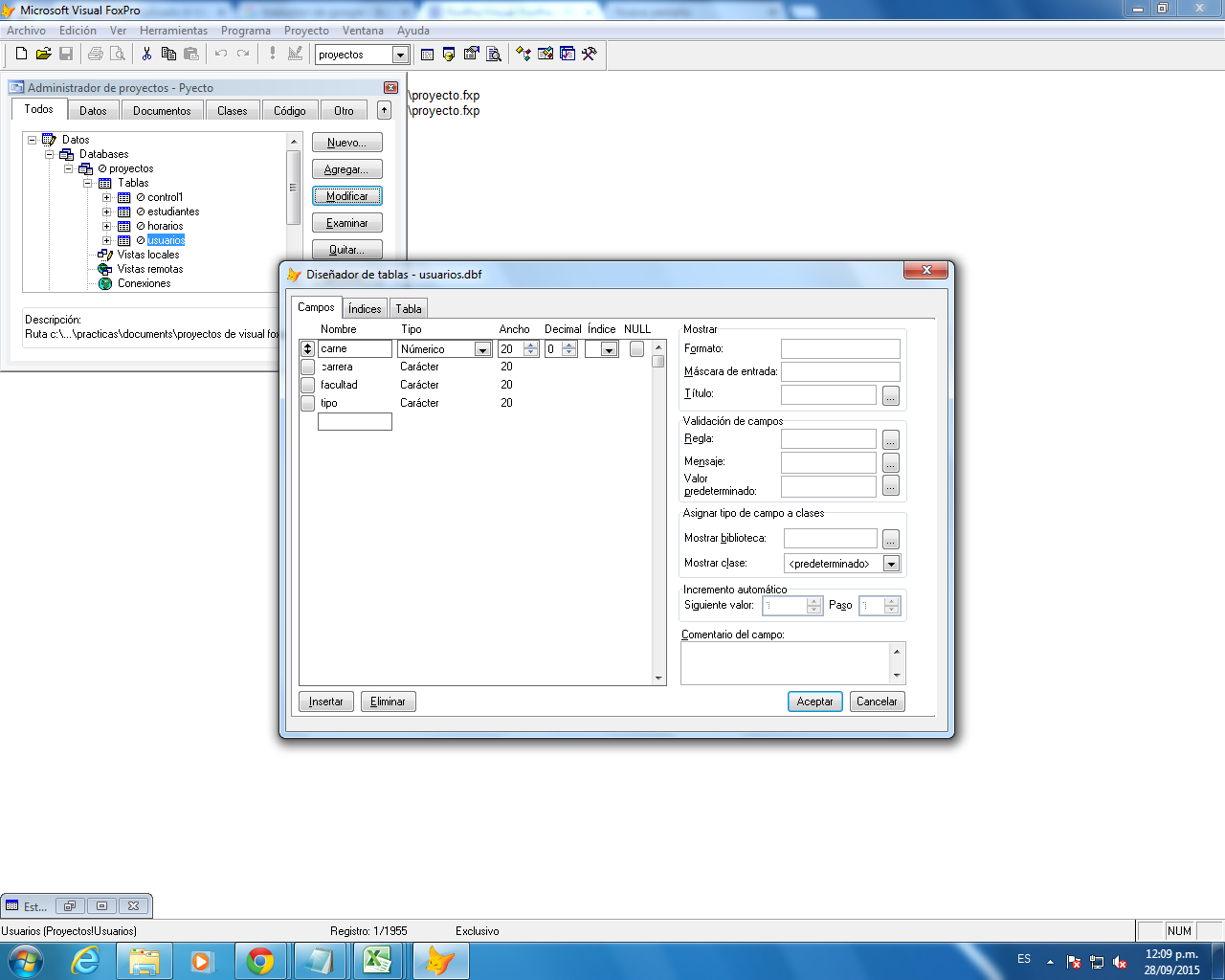Viewport: 1225px width, 980px height.
Task: Click the Open file toolbar icon
Action: point(43,55)
